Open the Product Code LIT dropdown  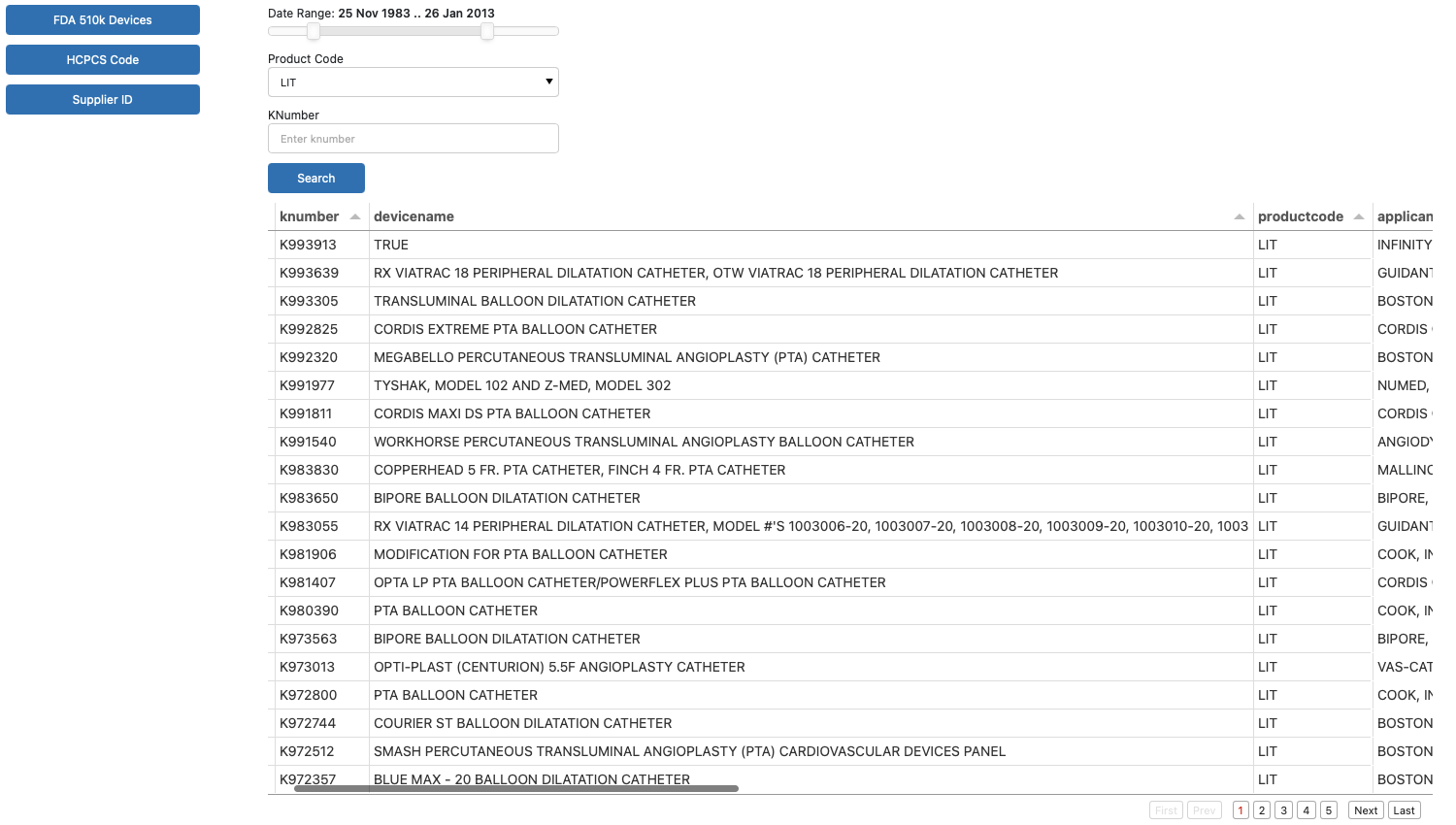coord(414,82)
